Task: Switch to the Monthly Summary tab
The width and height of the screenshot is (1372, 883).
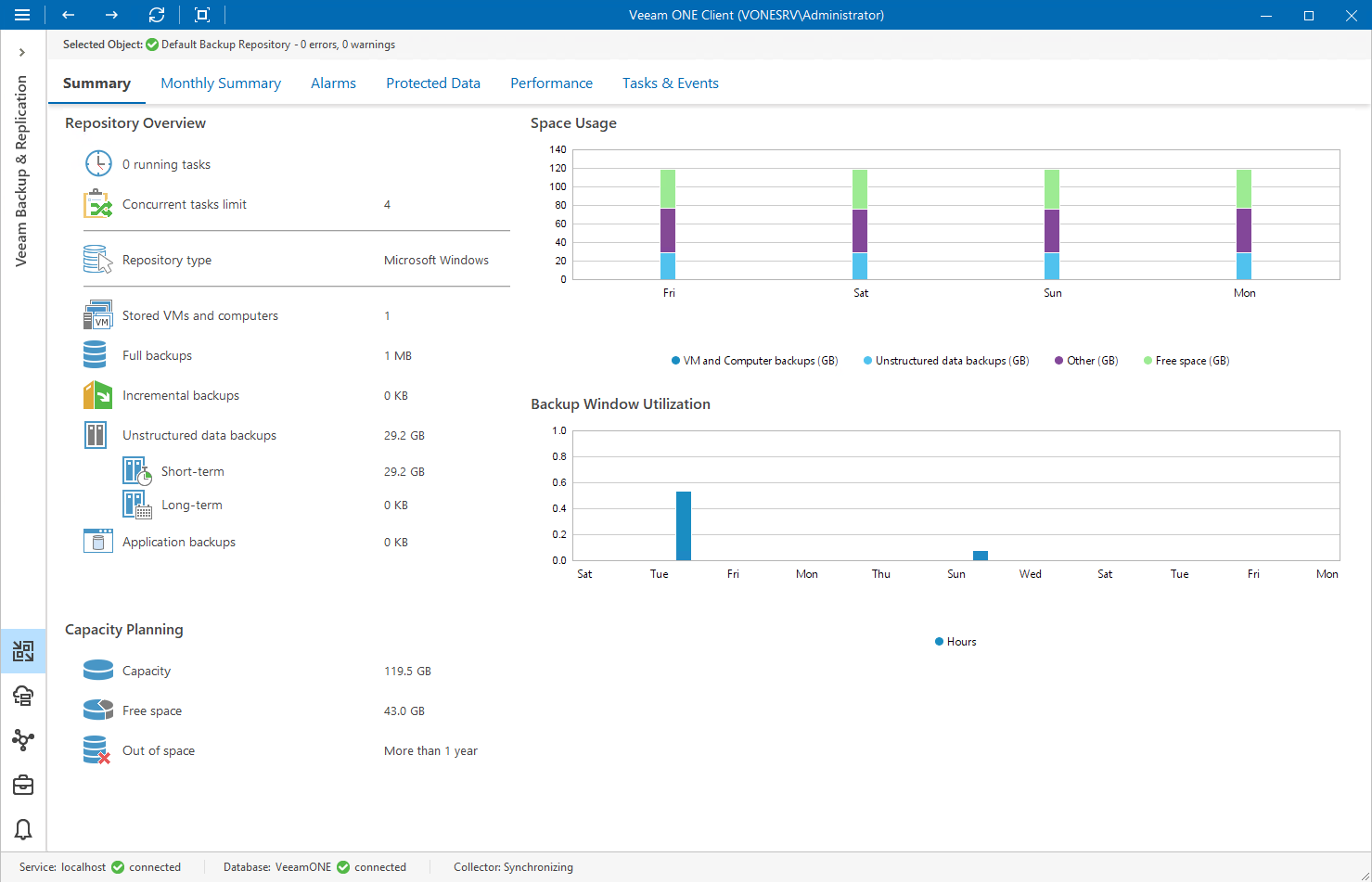Action: [221, 83]
